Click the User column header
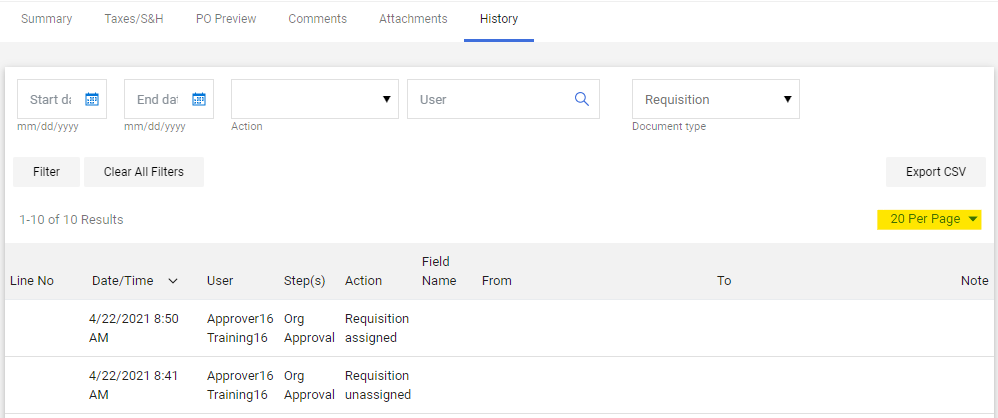 [220, 281]
